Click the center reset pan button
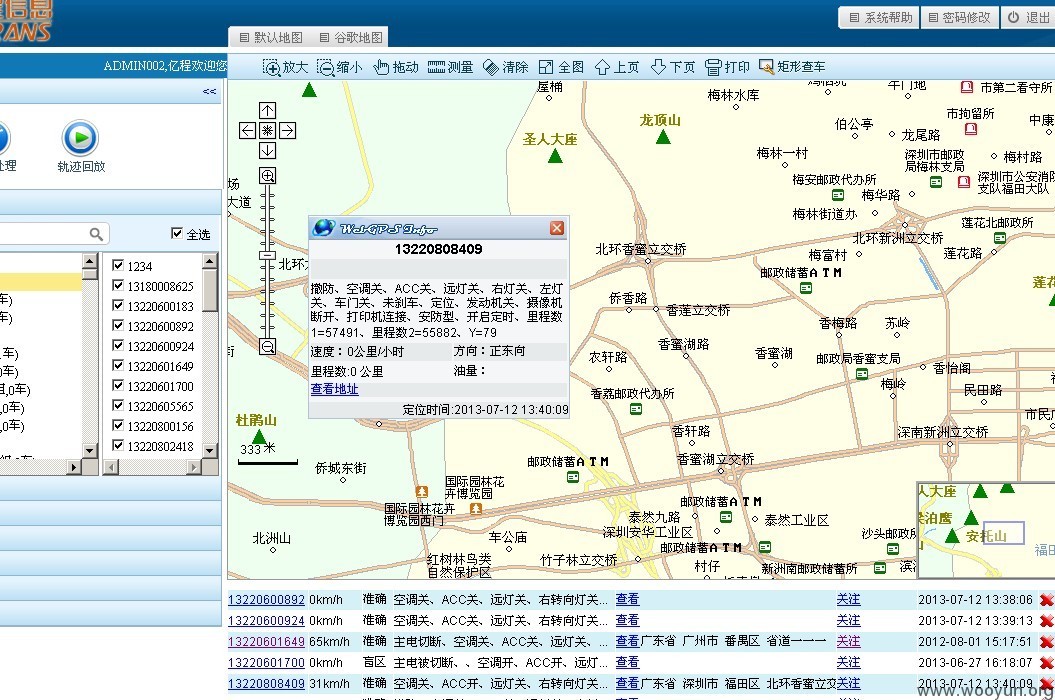 [x=267, y=131]
